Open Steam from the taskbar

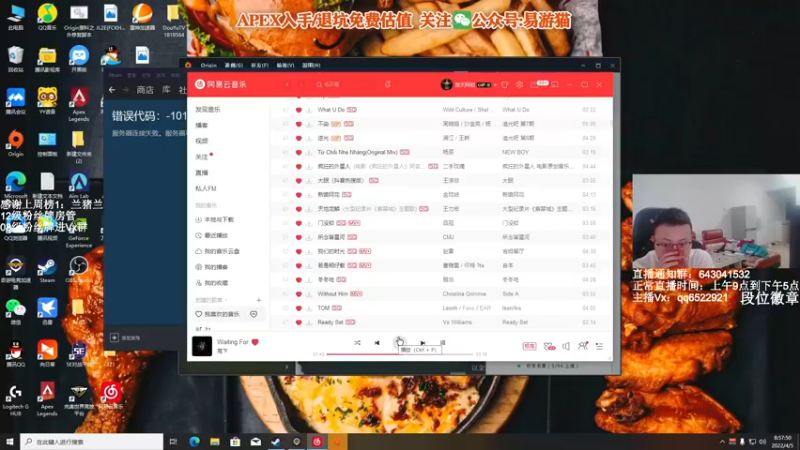click(276, 442)
